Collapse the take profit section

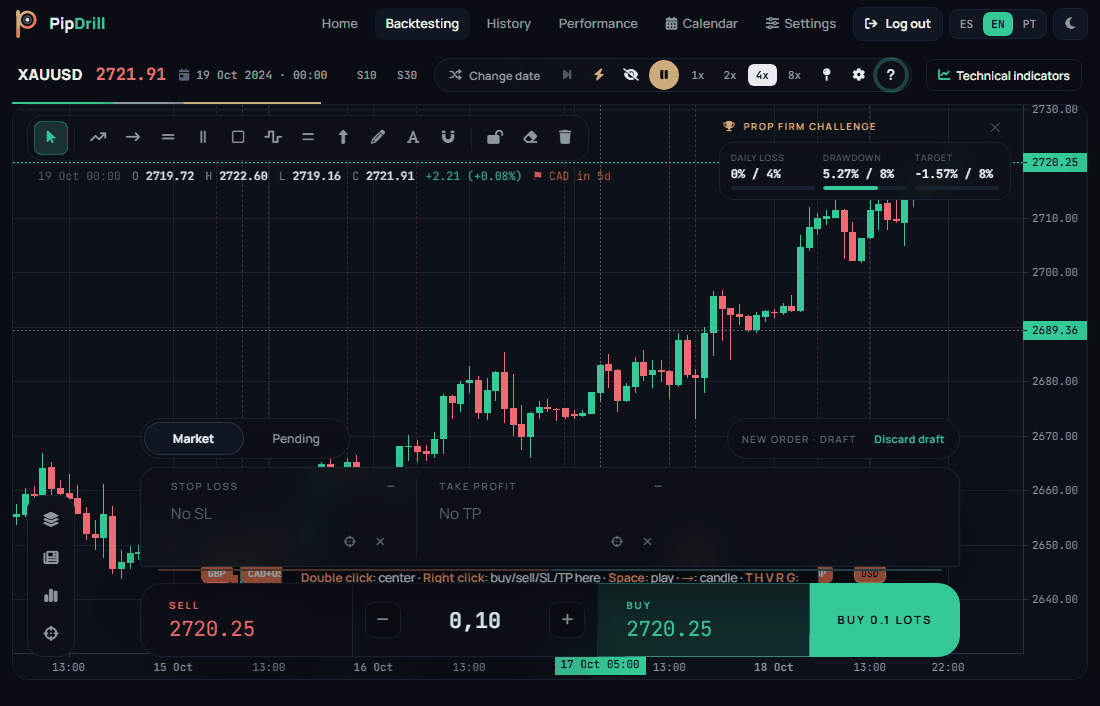click(658, 486)
